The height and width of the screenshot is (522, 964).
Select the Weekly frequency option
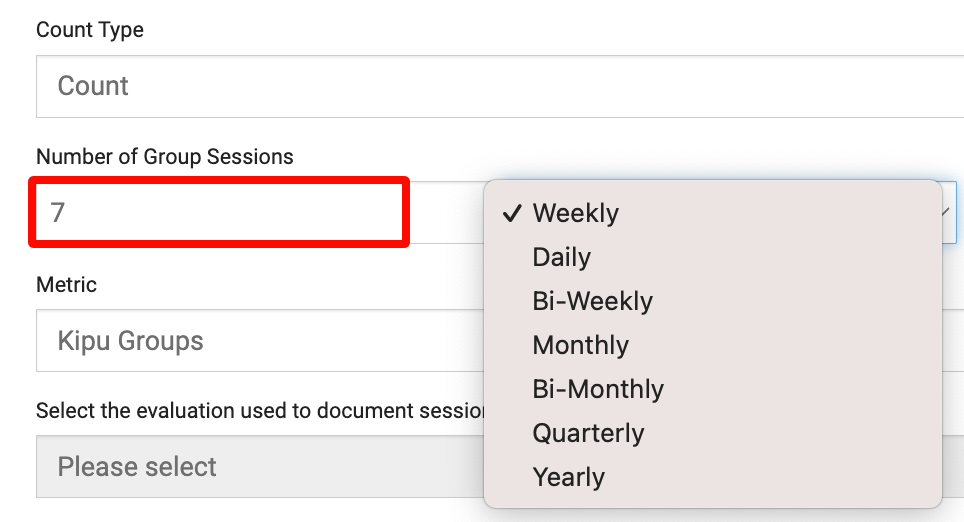point(576,213)
